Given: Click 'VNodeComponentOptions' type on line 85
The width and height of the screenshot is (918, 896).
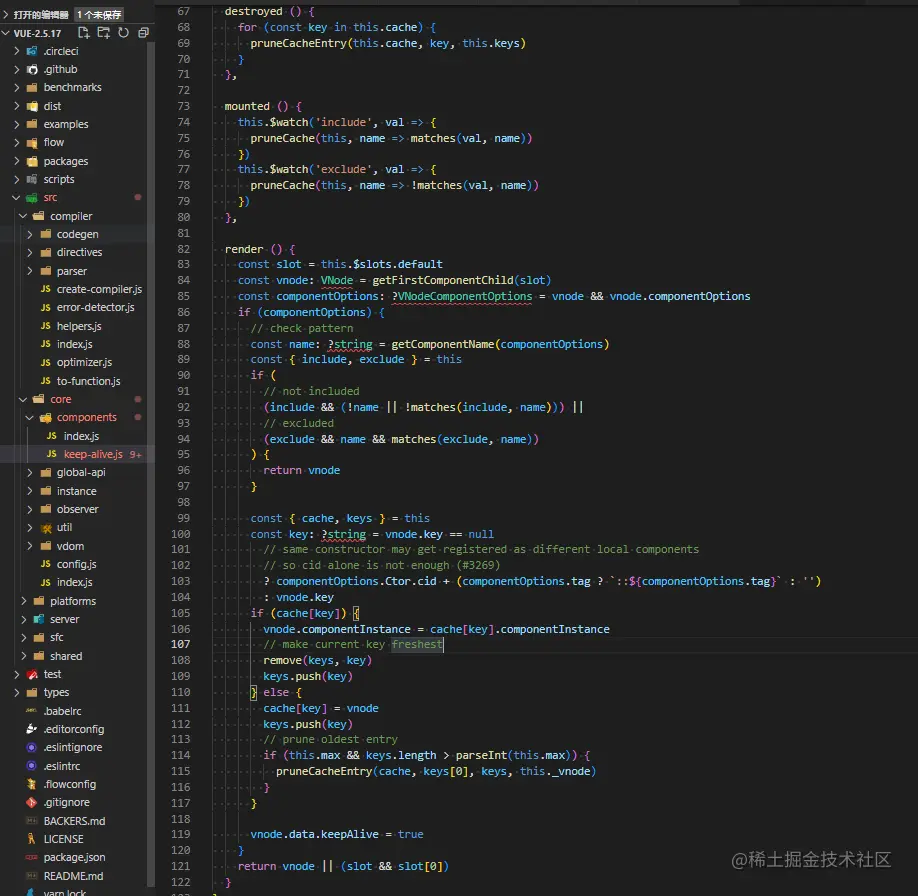Looking at the screenshot, I should (465, 296).
